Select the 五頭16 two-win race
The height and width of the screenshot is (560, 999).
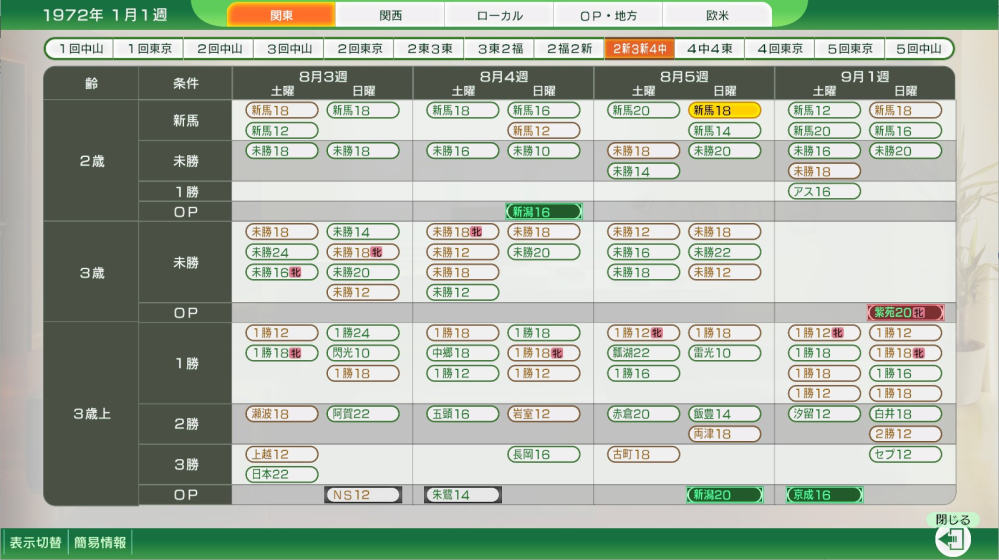click(x=463, y=413)
